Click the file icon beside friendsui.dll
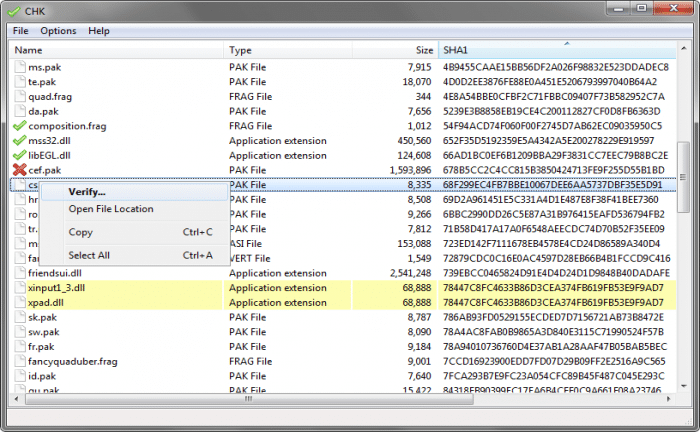700x432 pixels. coord(19,271)
